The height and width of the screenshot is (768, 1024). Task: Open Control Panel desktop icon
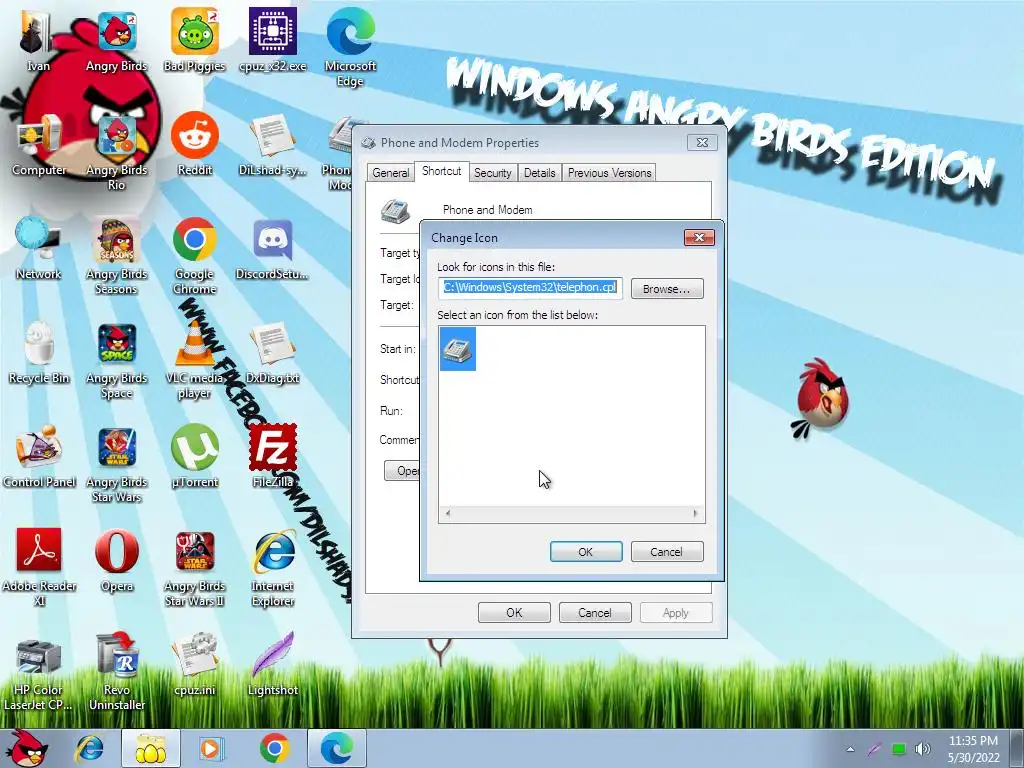pos(39,456)
